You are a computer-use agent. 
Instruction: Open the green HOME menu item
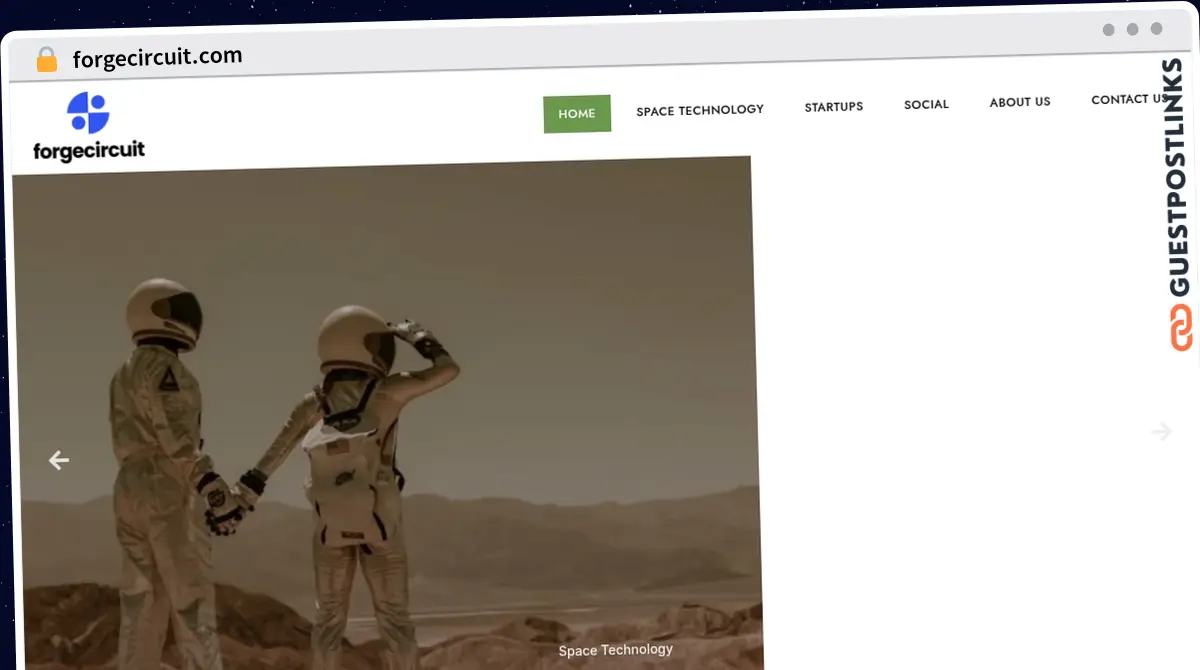tap(576, 114)
